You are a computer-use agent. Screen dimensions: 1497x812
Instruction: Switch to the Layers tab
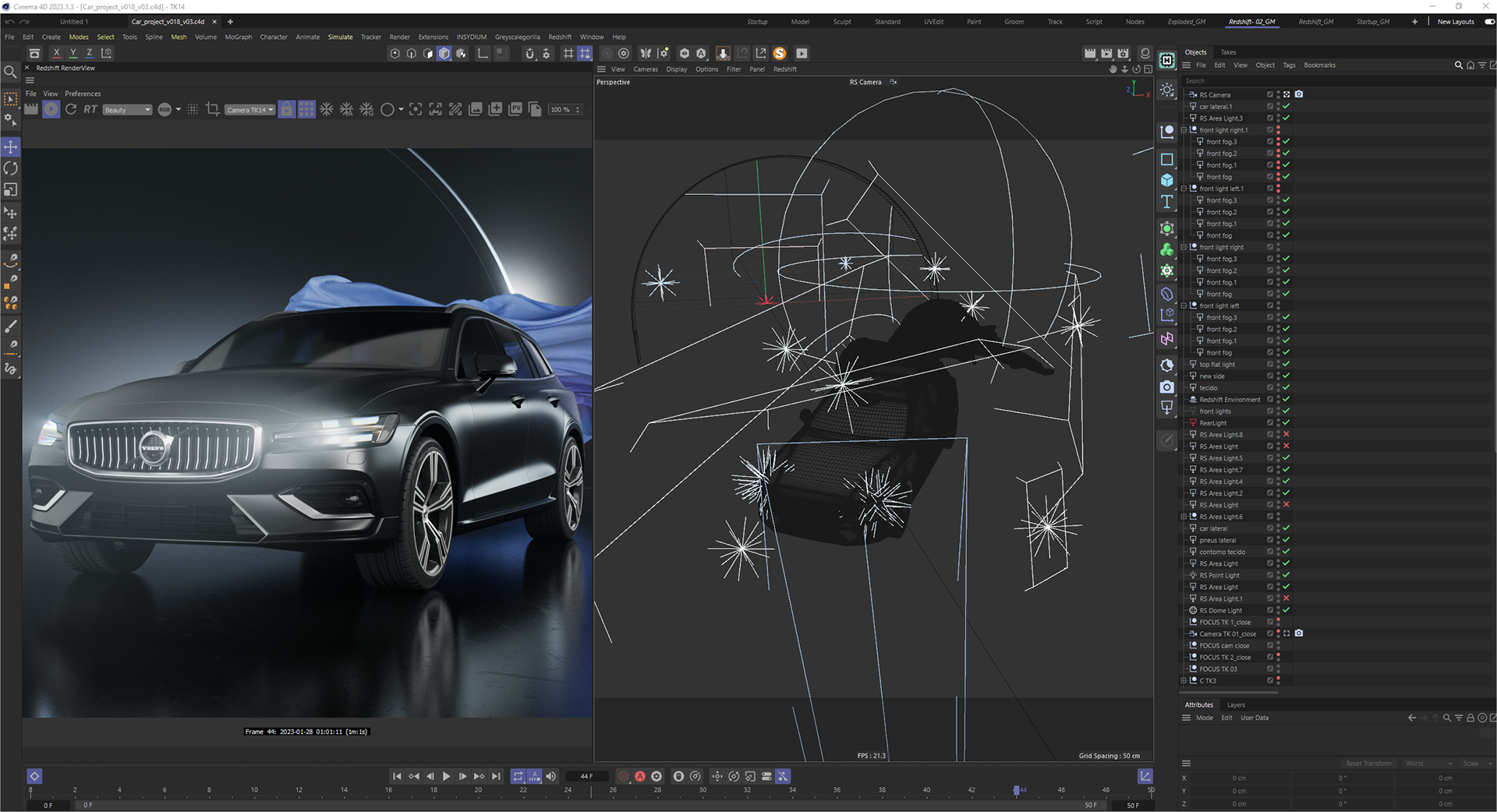tap(1236, 704)
